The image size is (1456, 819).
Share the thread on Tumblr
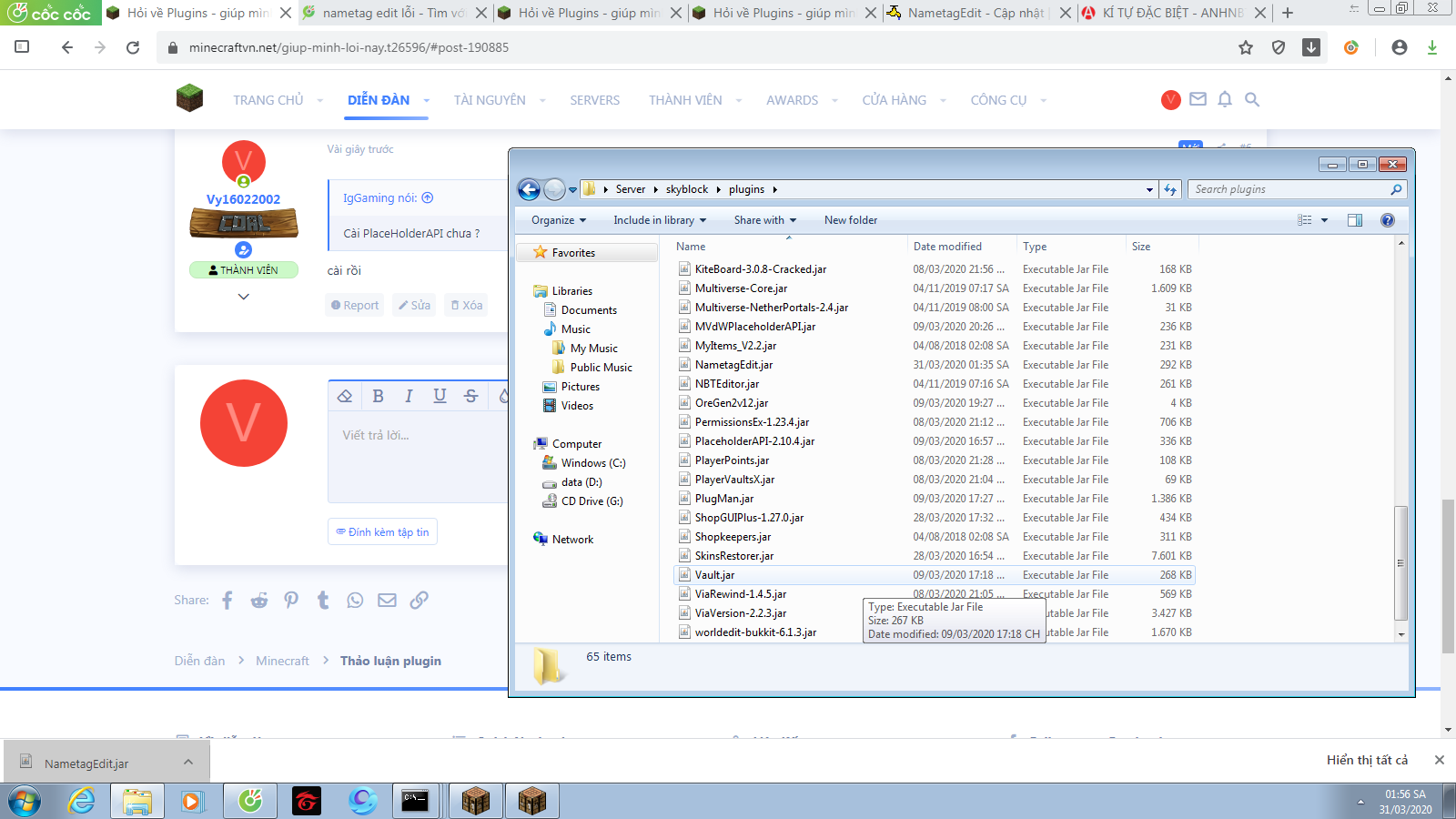point(323,600)
